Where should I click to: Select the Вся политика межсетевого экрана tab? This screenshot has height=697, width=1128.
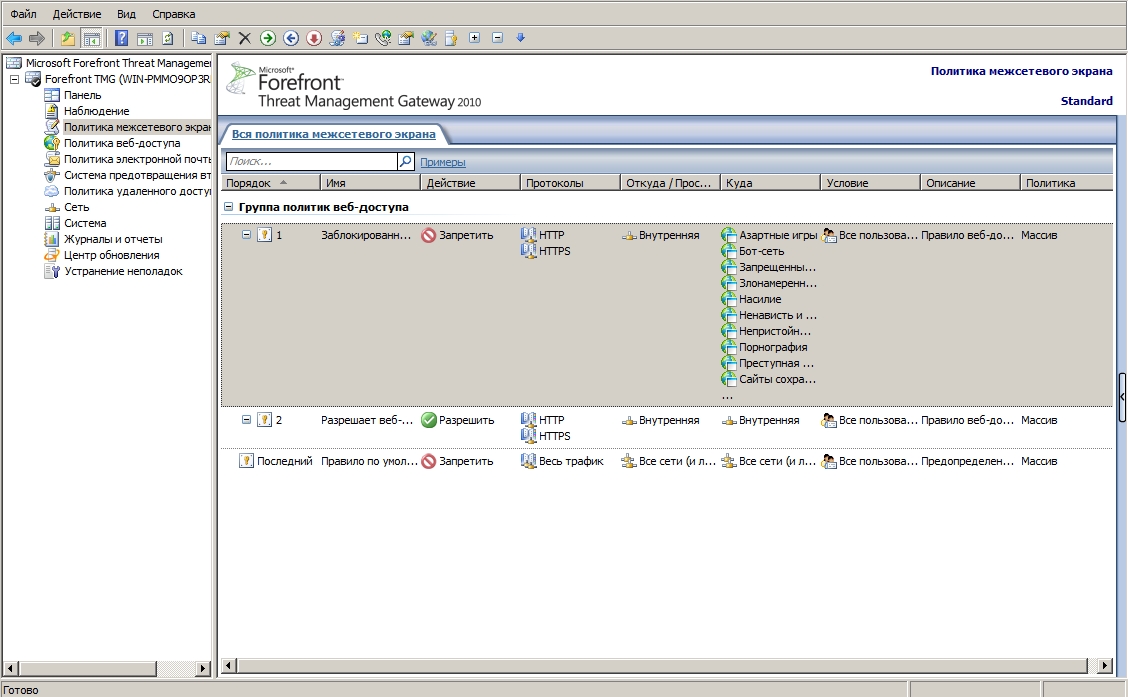click(x=333, y=134)
